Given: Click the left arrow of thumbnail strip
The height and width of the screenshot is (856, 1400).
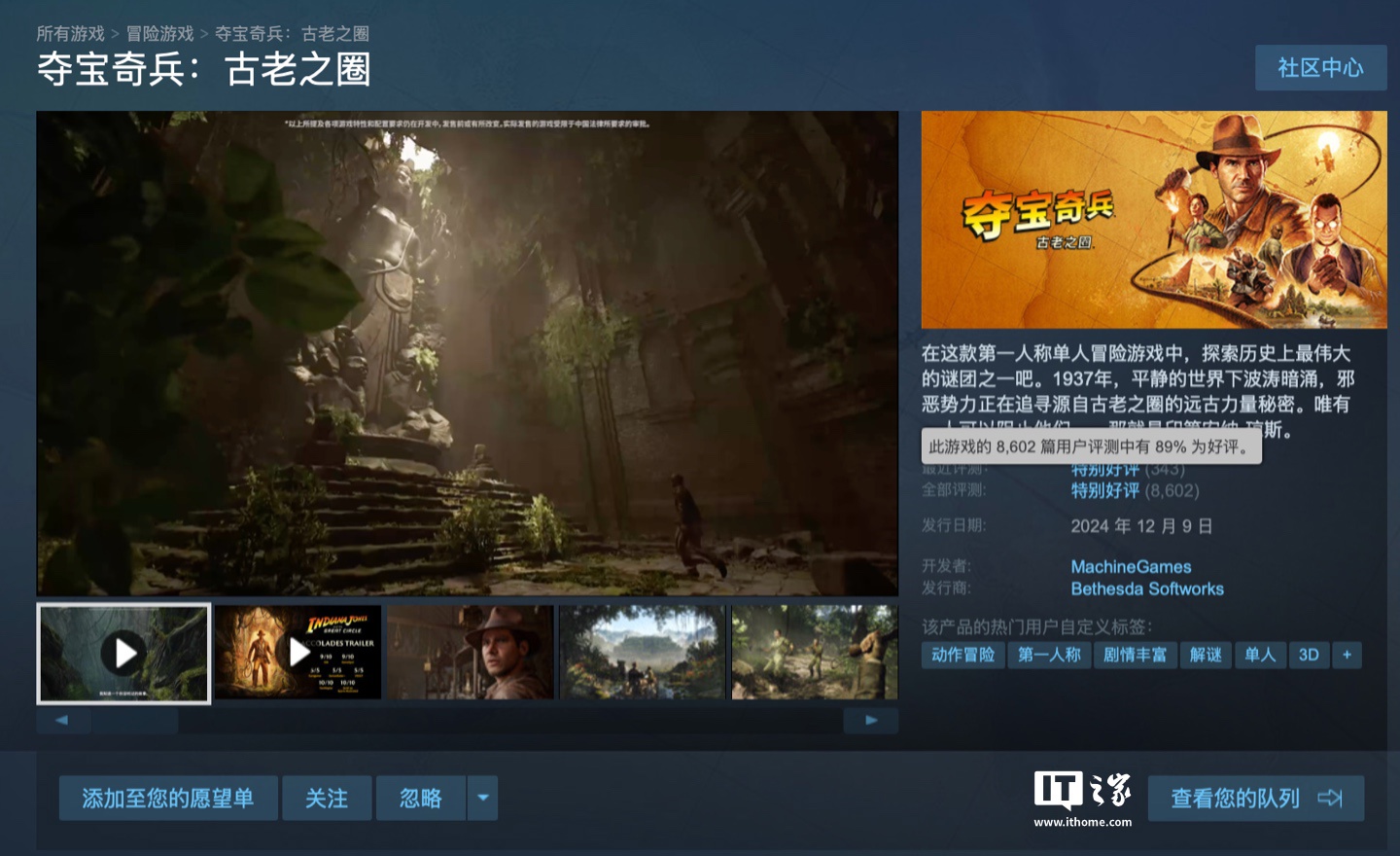Looking at the screenshot, I should click(x=62, y=721).
